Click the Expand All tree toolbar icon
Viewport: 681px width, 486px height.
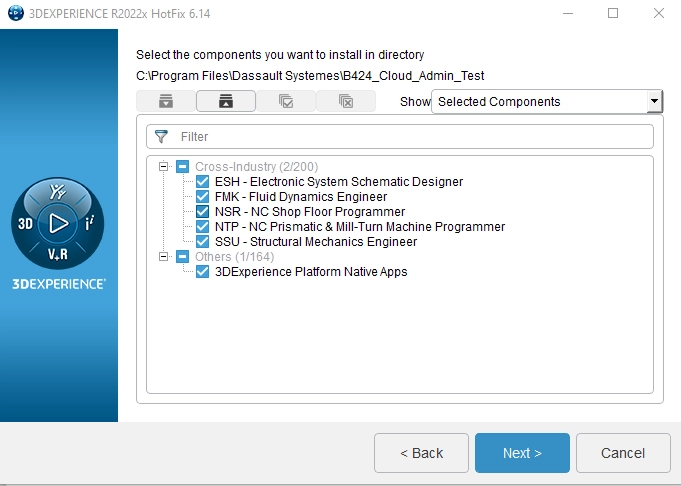[x=166, y=101]
